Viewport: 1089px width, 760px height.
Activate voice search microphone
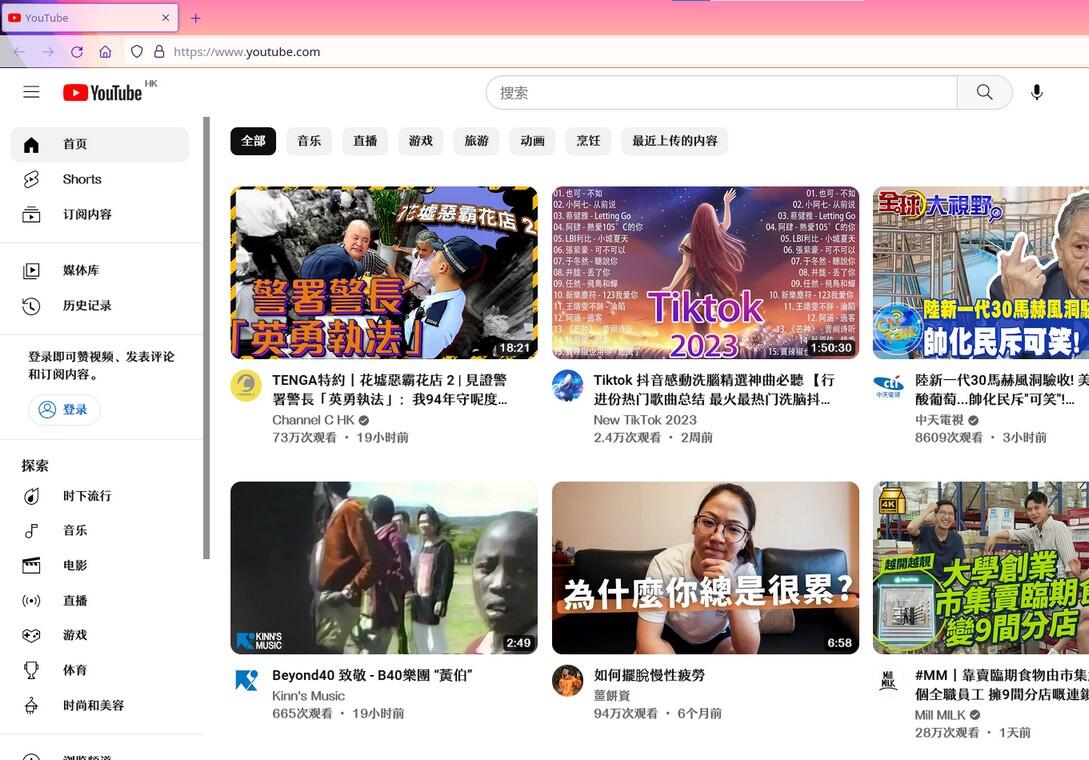click(x=1036, y=92)
